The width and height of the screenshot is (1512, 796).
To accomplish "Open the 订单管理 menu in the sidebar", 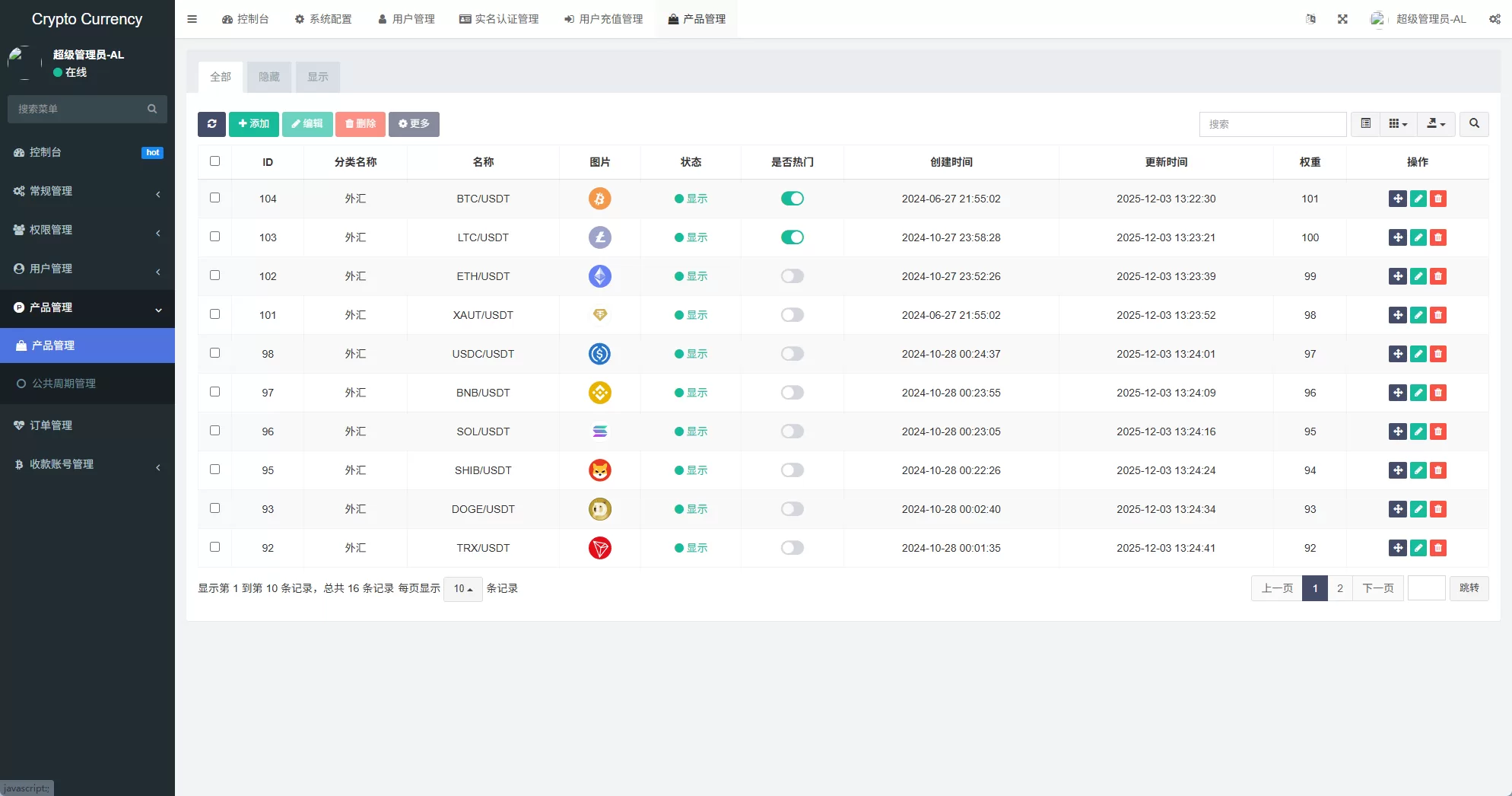I will tap(52, 425).
